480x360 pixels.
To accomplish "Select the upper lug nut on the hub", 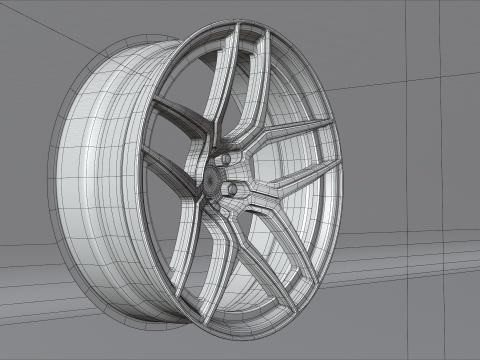I will tap(226, 159).
